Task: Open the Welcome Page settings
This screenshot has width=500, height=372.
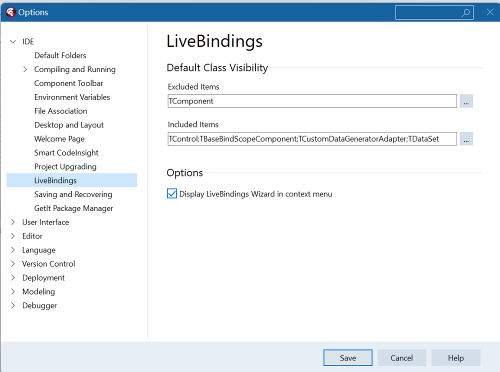Action: [x=59, y=139]
